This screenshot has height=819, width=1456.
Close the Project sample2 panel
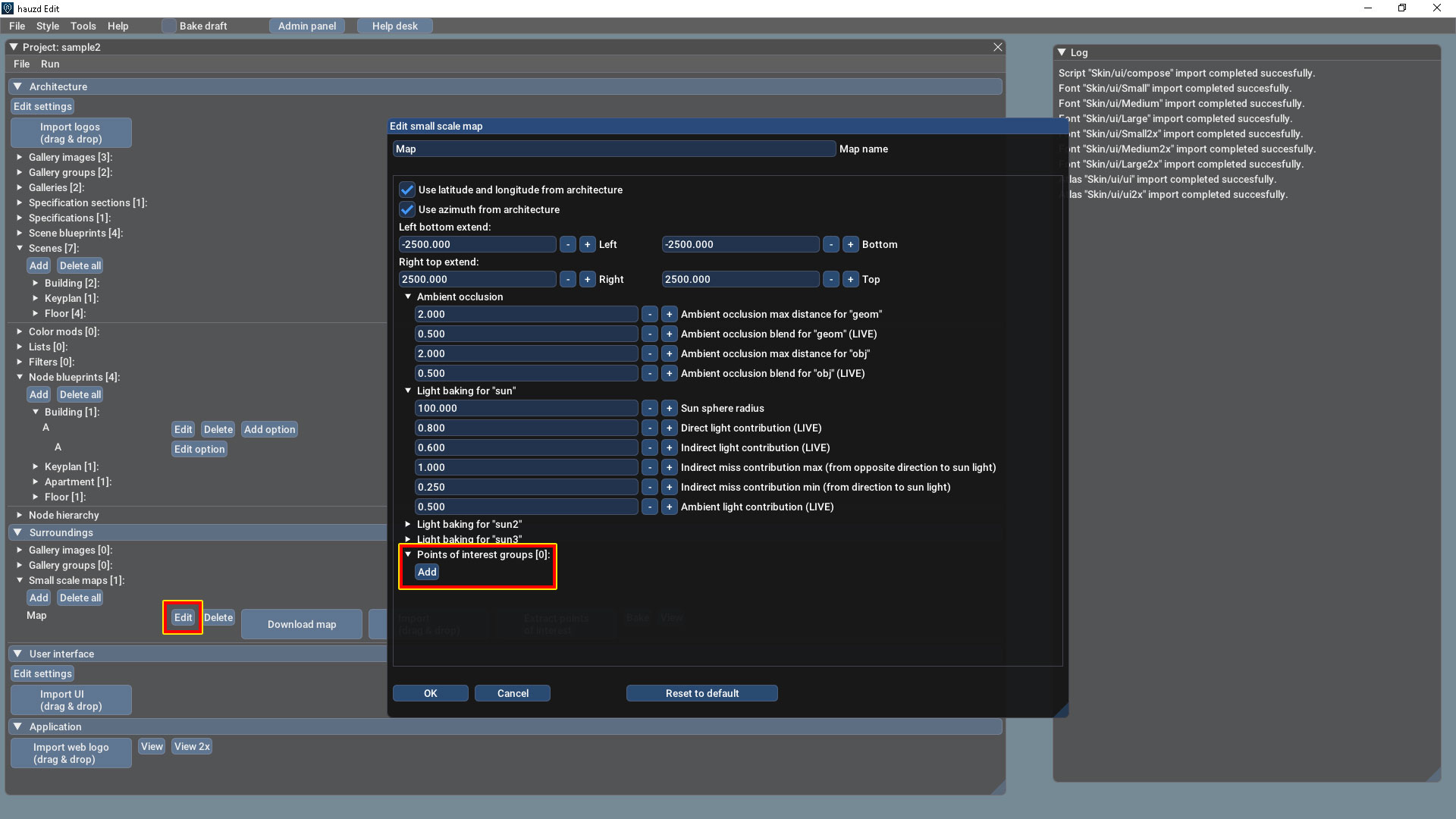tap(998, 47)
